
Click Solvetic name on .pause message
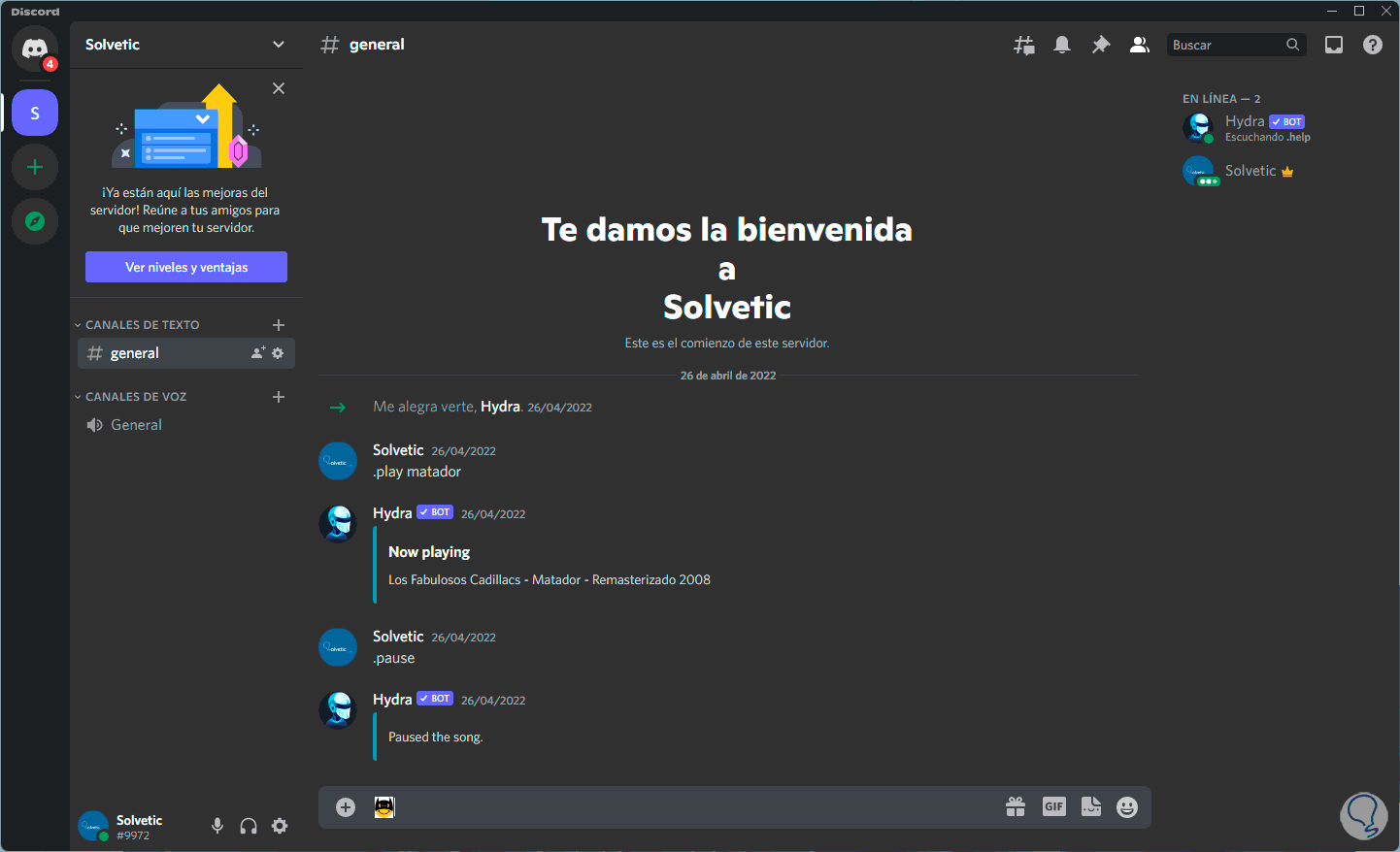[x=398, y=637]
